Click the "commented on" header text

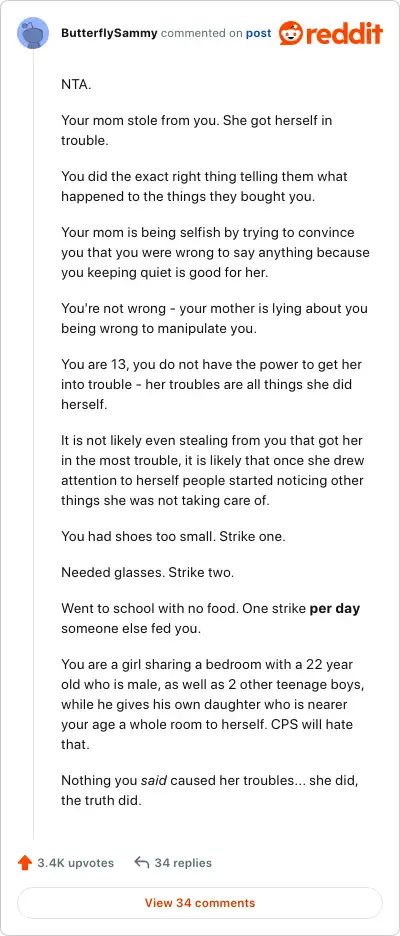(202, 33)
